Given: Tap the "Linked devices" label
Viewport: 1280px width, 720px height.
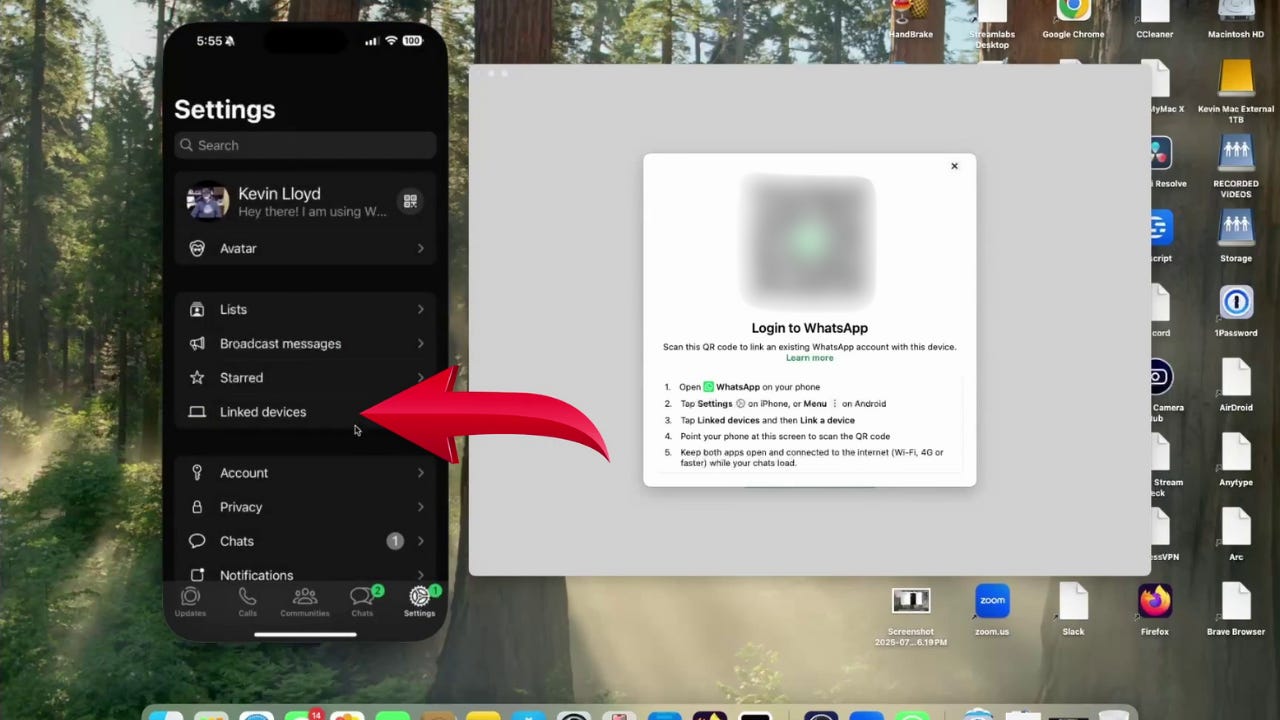Looking at the screenshot, I should pos(263,412).
